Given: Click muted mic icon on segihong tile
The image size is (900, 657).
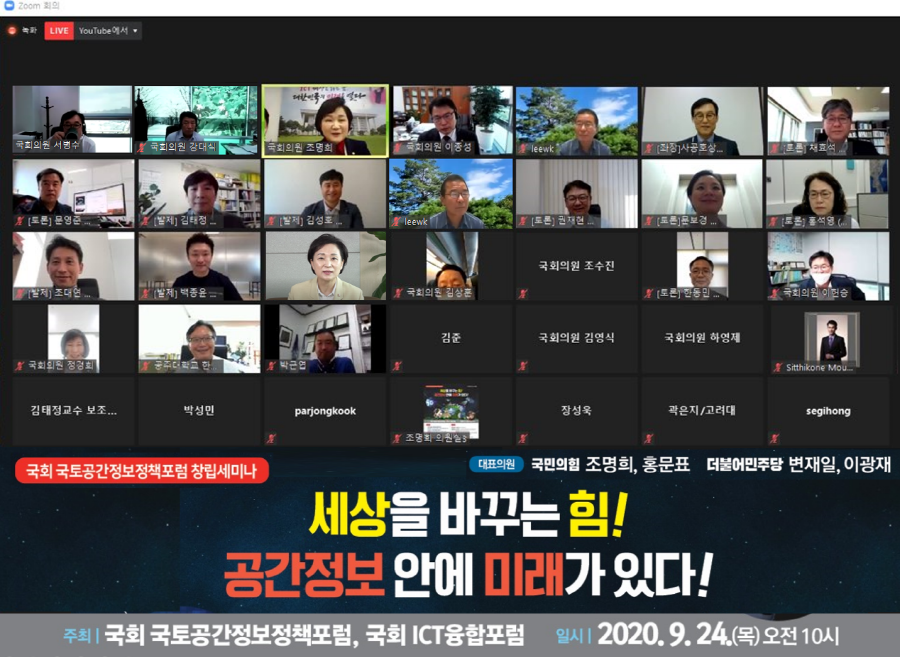Looking at the screenshot, I should [773, 438].
